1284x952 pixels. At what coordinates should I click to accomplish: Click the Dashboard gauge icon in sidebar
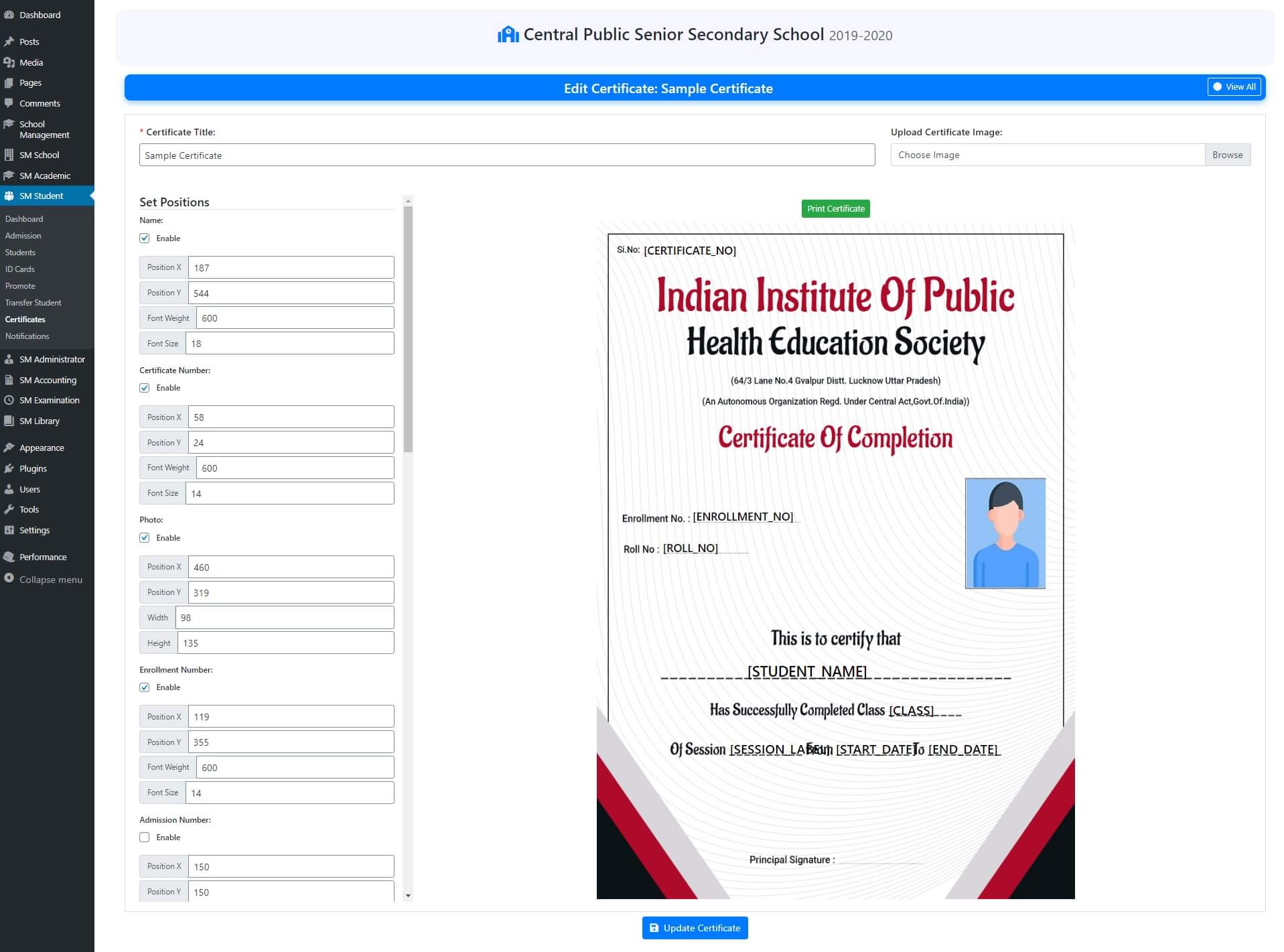(x=9, y=15)
